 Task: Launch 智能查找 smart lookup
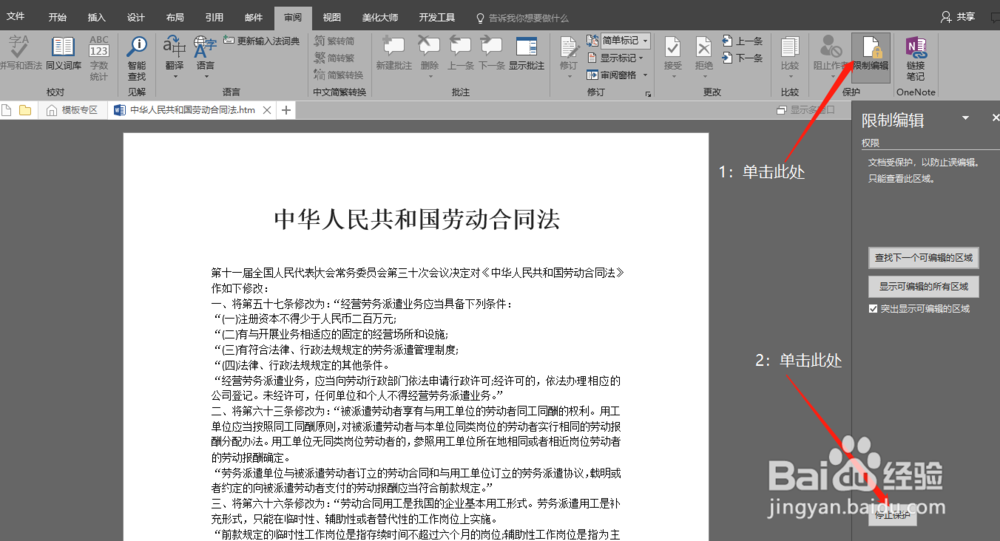click(136, 58)
